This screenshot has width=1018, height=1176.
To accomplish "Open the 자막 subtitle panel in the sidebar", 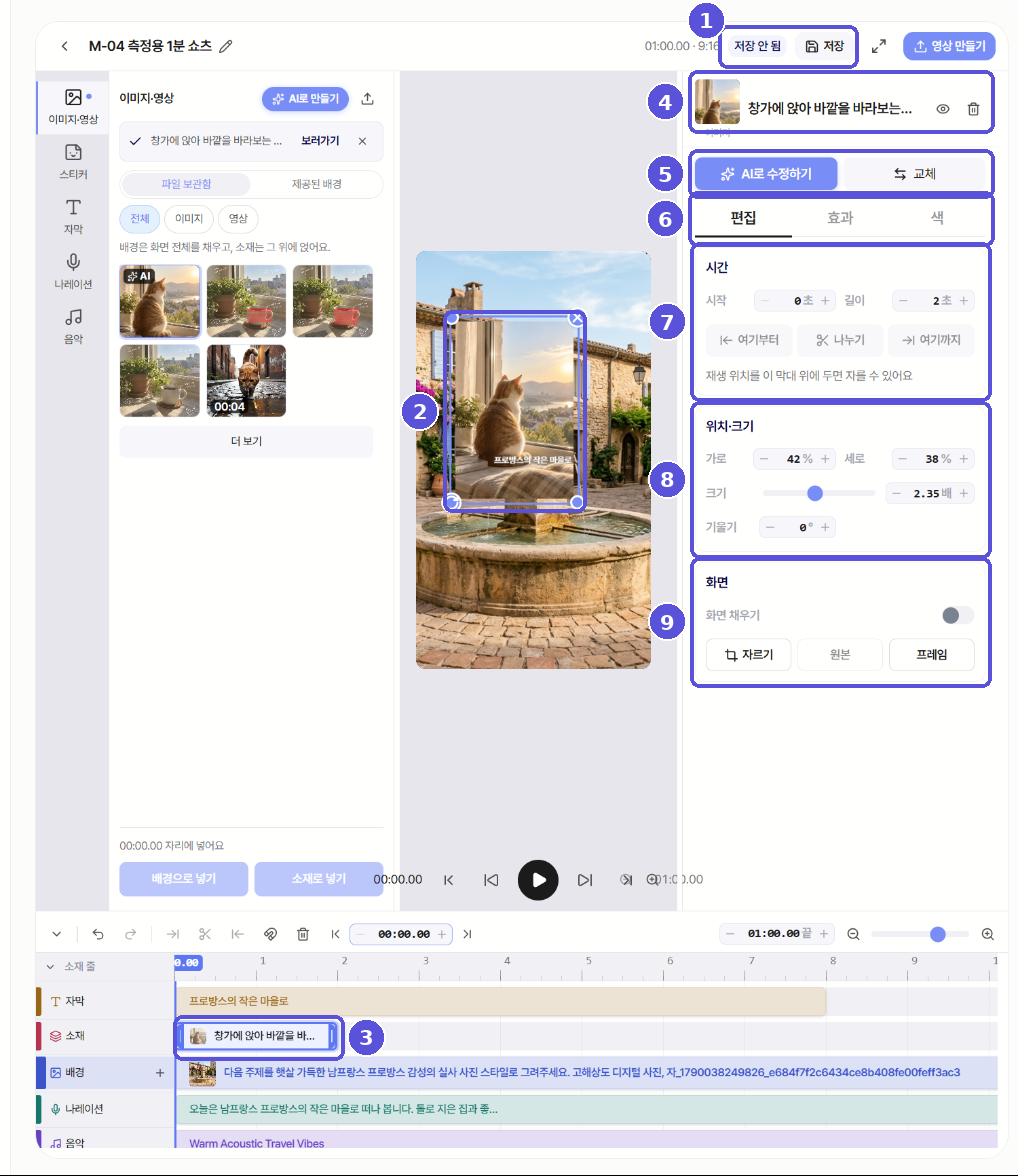I will pyautogui.click(x=74, y=216).
